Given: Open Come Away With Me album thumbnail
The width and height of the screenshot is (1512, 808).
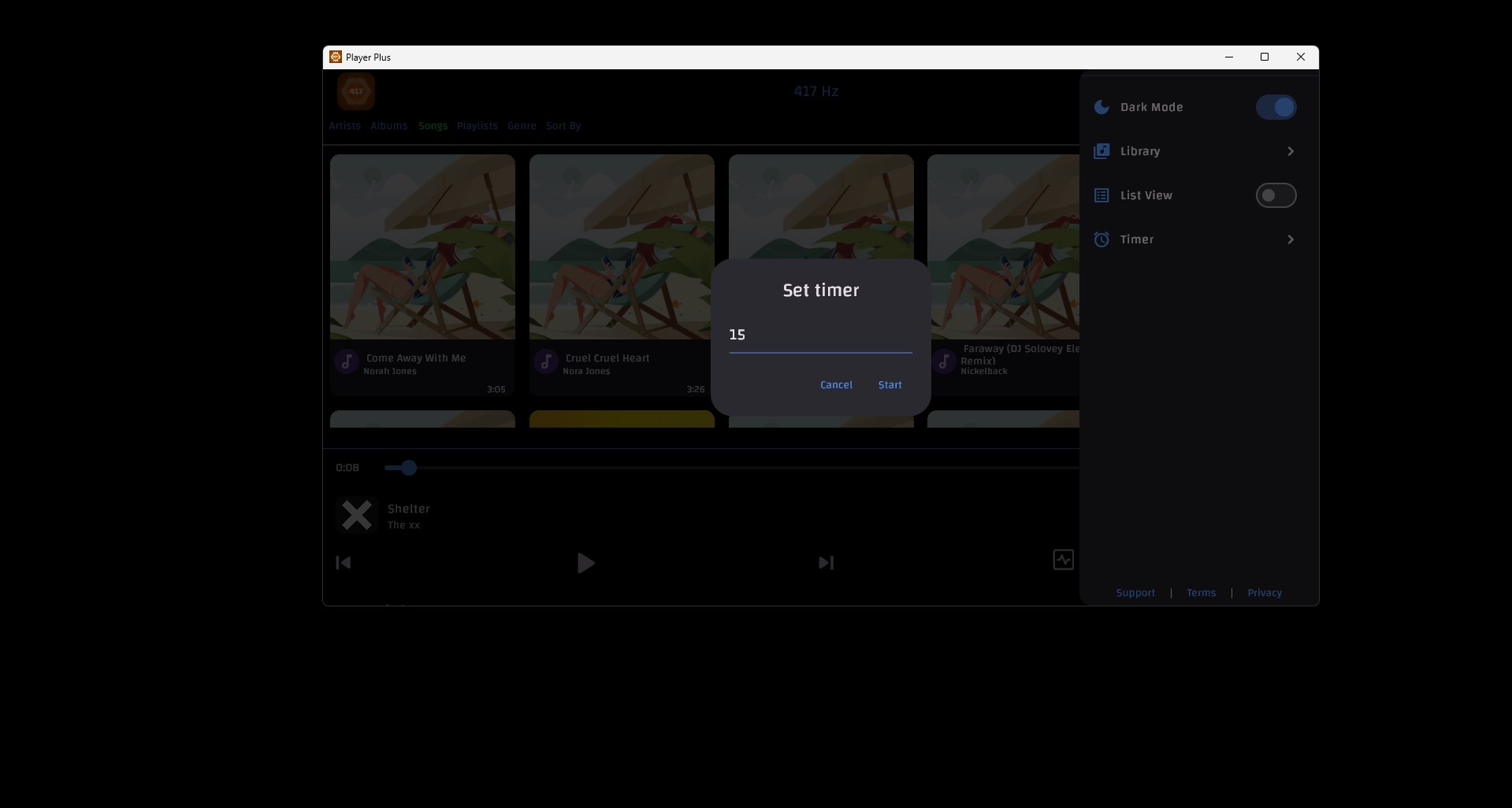Looking at the screenshot, I should (x=422, y=247).
